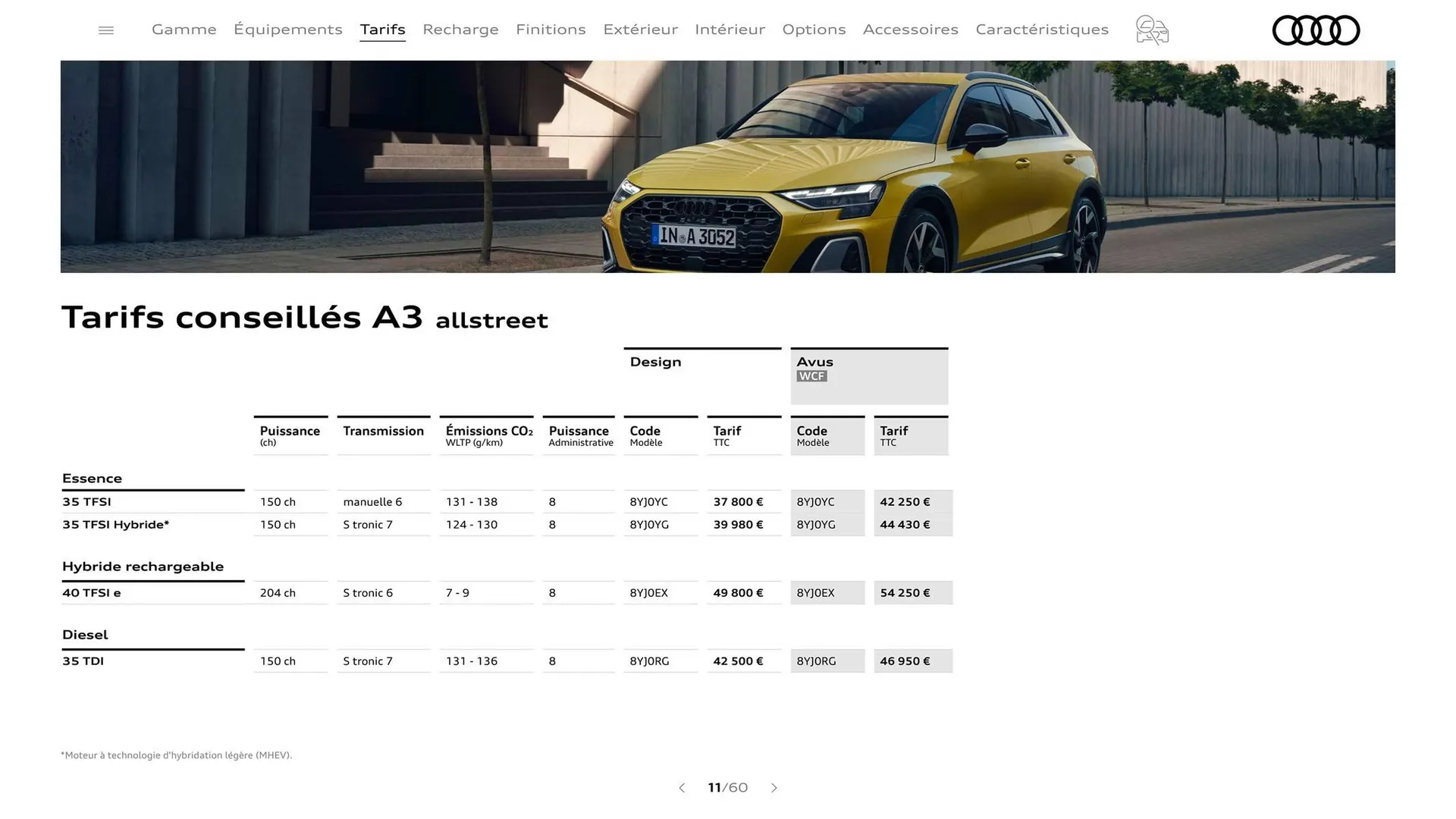
Task: Select the Avus trim header
Action: pyautogui.click(x=814, y=362)
